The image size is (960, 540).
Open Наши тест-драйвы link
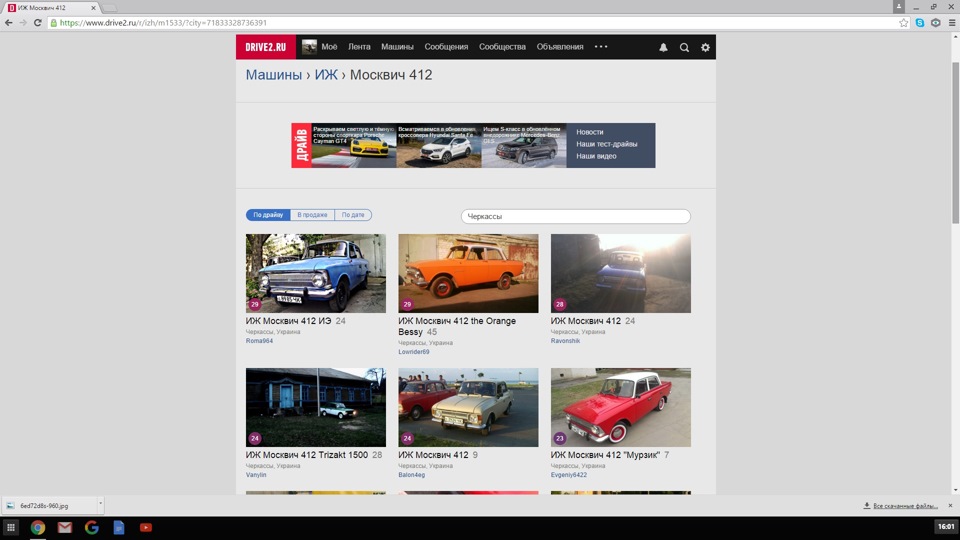pos(607,144)
